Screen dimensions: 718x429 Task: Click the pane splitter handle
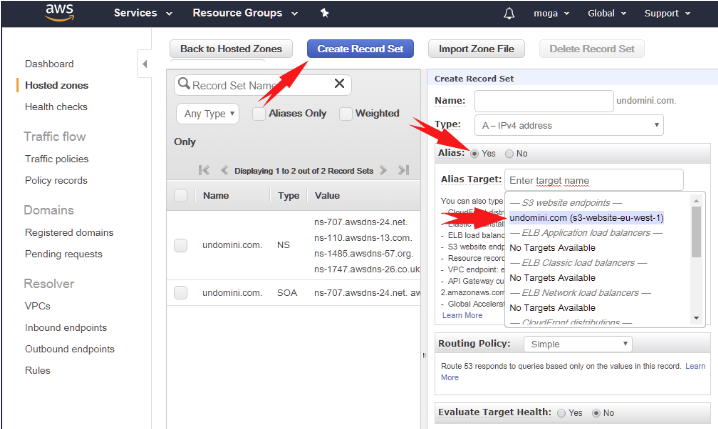pyautogui.click(x=424, y=355)
